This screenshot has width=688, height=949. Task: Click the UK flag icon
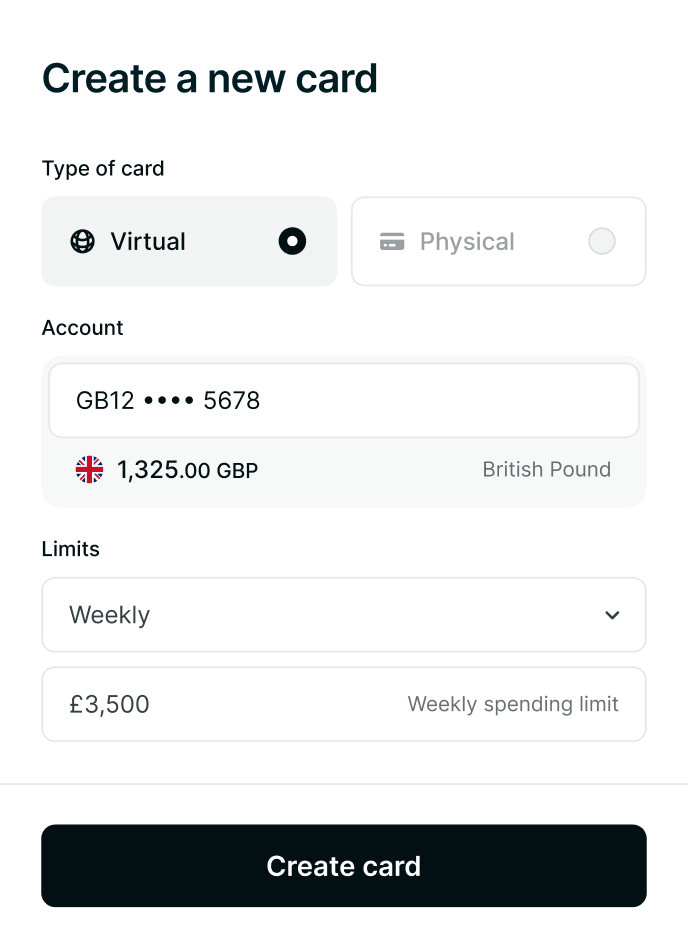[x=90, y=470]
